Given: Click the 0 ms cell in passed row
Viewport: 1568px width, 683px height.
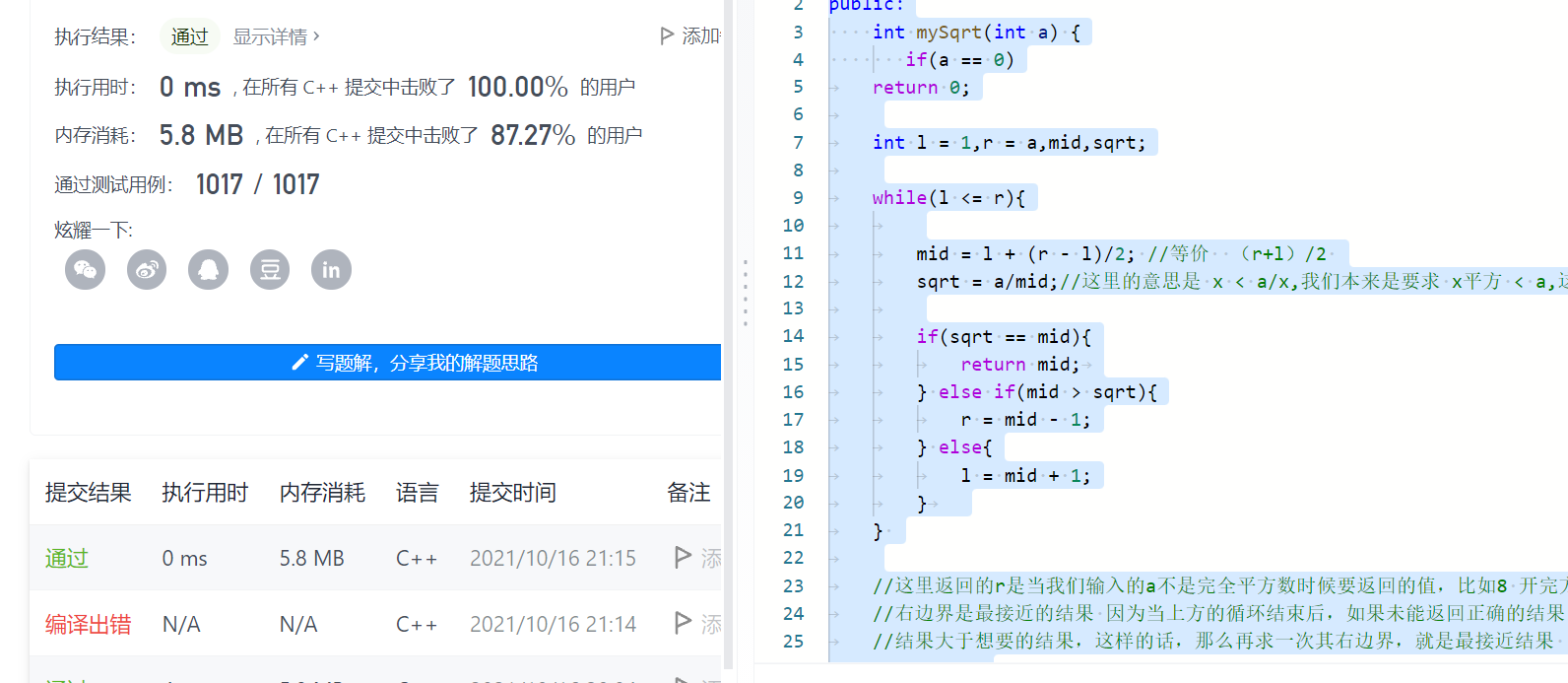Looking at the screenshot, I should (184, 559).
